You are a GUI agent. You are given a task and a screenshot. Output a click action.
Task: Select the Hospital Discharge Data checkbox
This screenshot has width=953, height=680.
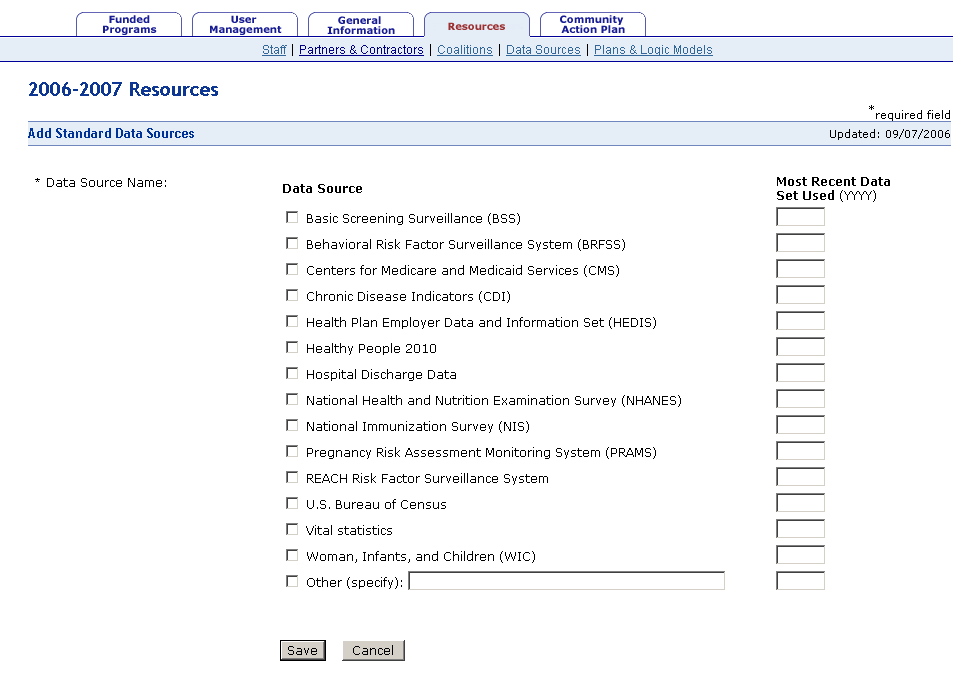coord(292,373)
